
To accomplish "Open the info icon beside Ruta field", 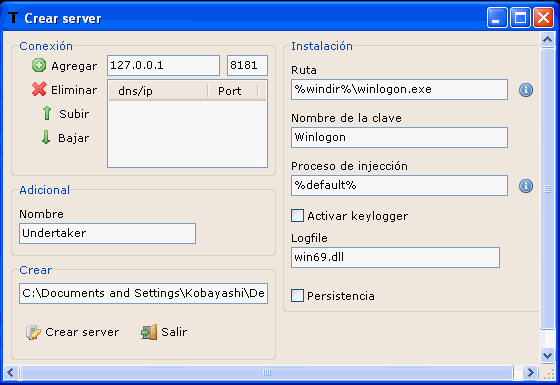I will click(x=526, y=90).
